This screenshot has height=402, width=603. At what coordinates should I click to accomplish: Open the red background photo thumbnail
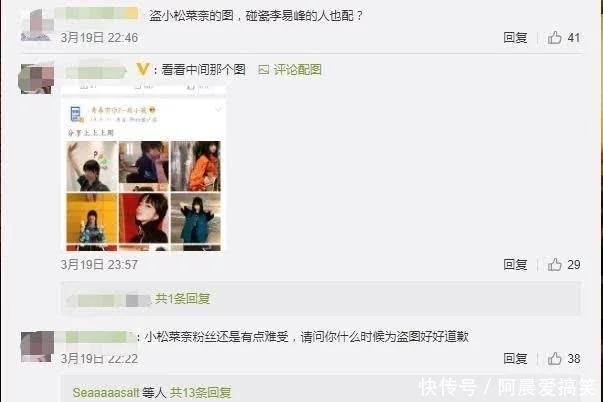click(144, 218)
